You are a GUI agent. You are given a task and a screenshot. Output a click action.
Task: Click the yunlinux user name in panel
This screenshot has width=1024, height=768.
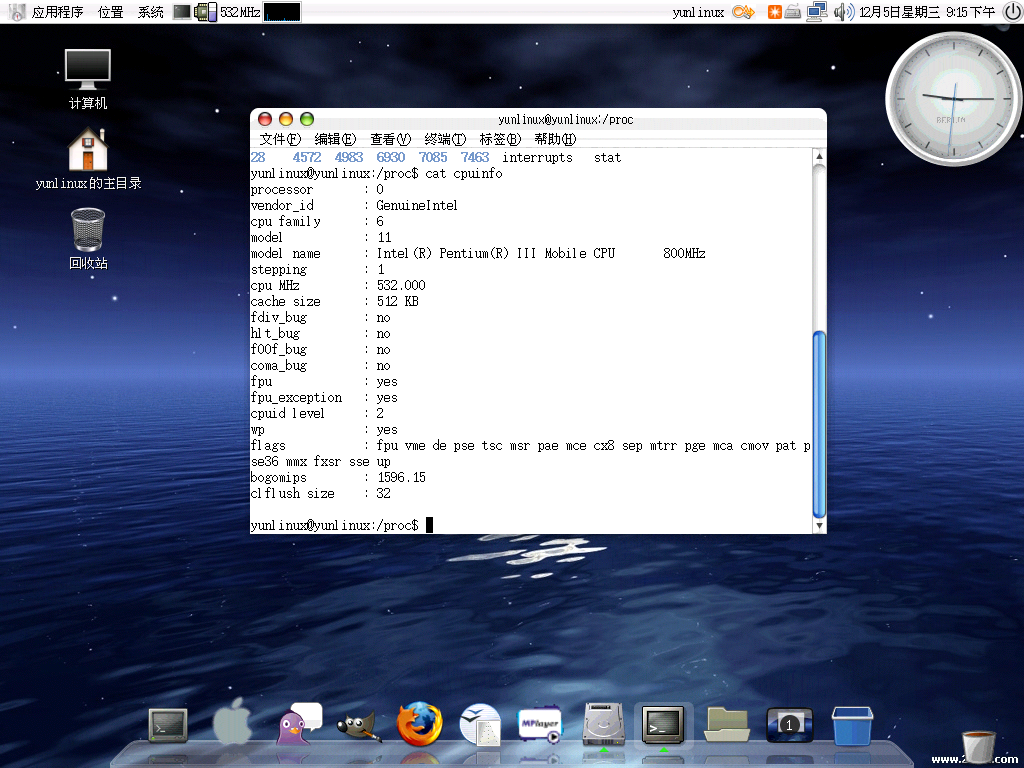click(x=698, y=12)
